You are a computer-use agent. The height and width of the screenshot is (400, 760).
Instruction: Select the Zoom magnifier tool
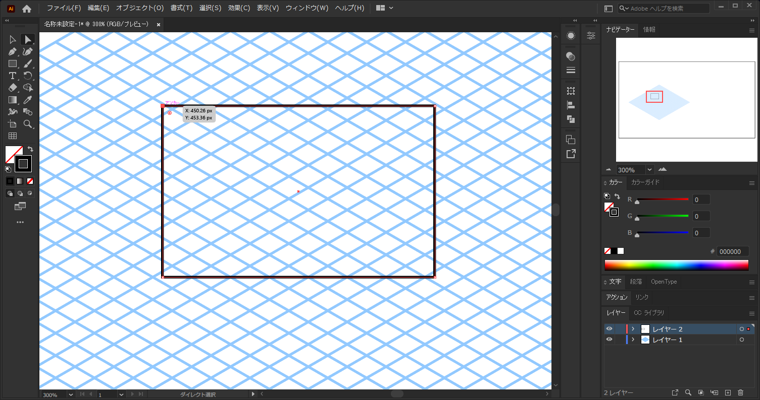pos(28,124)
